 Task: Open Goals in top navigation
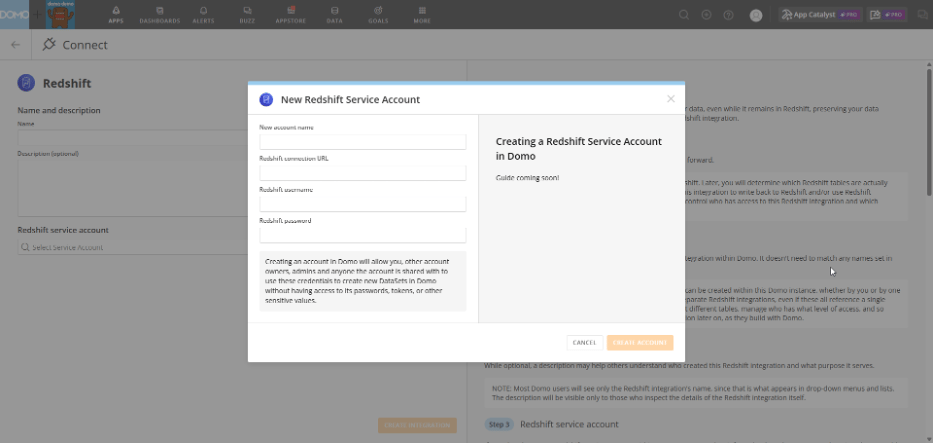point(378,15)
